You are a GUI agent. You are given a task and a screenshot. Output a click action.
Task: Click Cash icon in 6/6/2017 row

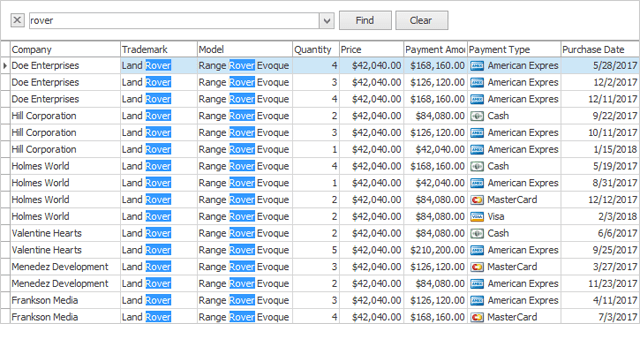tap(477, 233)
